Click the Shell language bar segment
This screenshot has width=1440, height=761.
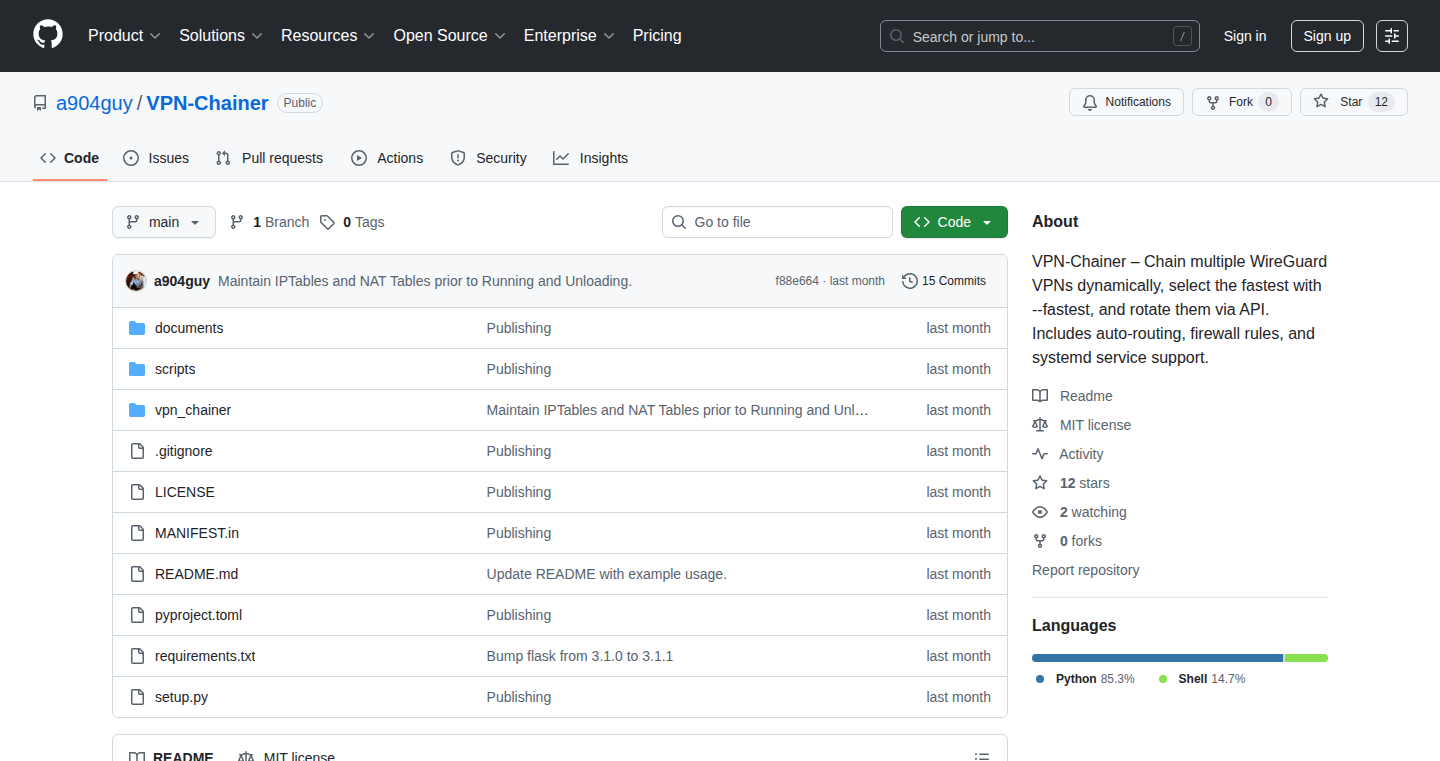click(x=1306, y=658)
